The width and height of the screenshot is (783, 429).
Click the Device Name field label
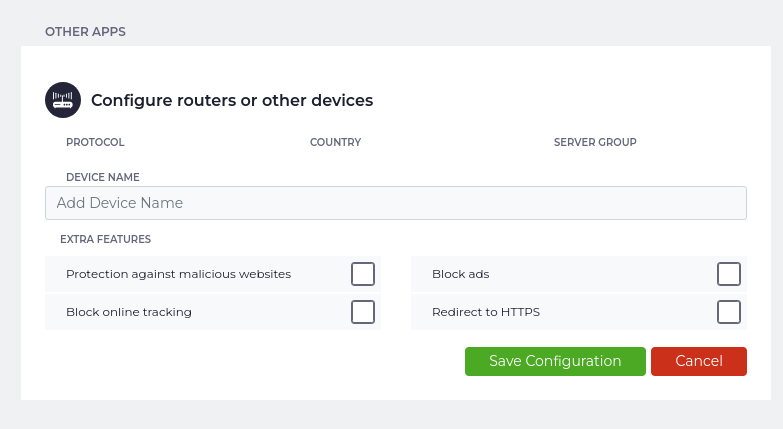(102, 177)
